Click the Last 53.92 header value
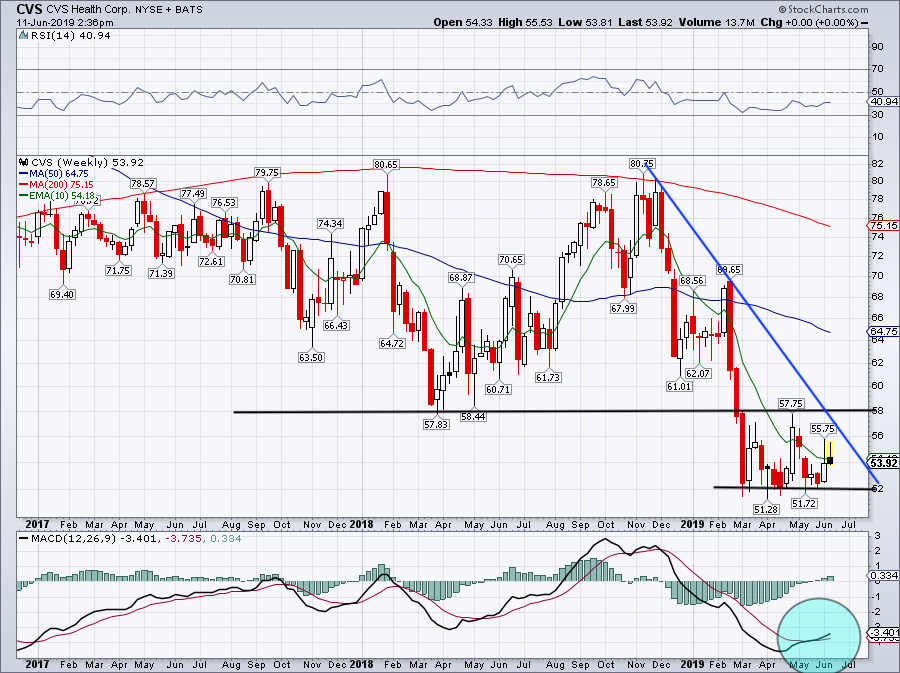This screenshot has width=900, height=673. click(646, 22)
